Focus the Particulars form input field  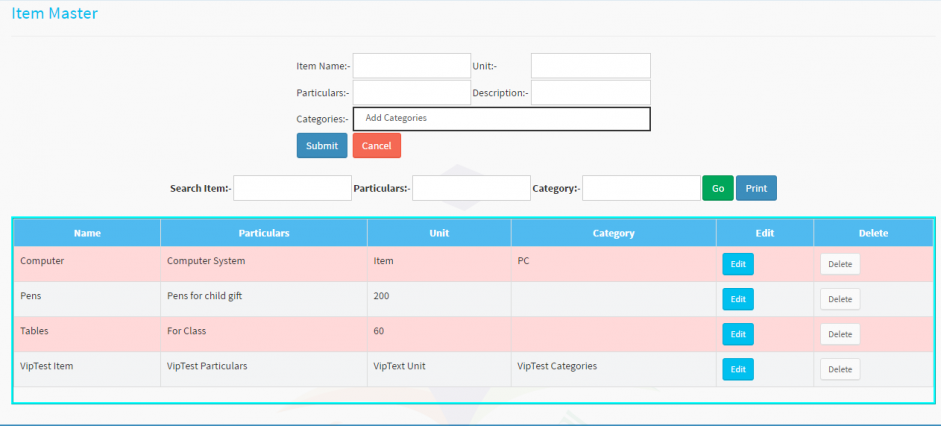tap(411, 93)
